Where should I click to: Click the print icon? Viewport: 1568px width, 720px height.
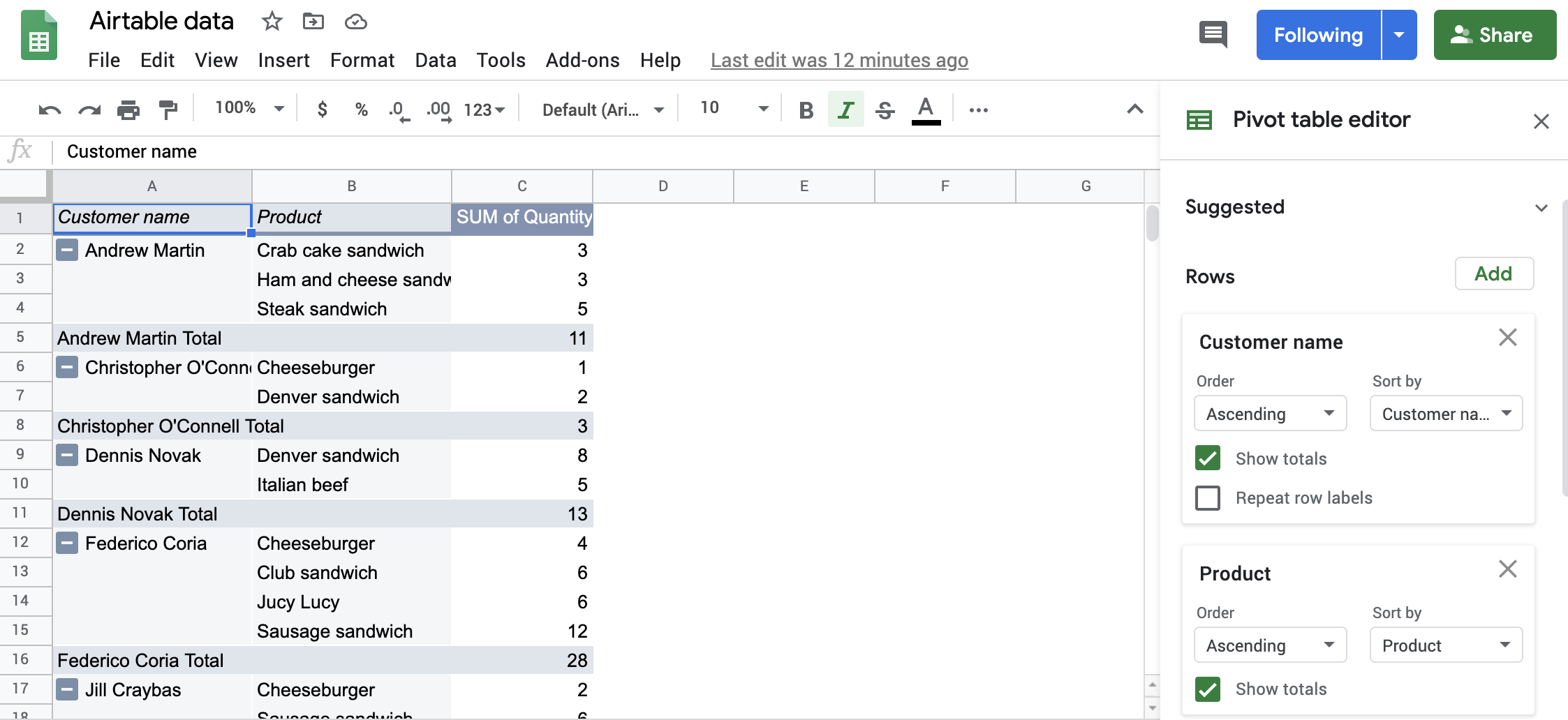coord(129,109)
